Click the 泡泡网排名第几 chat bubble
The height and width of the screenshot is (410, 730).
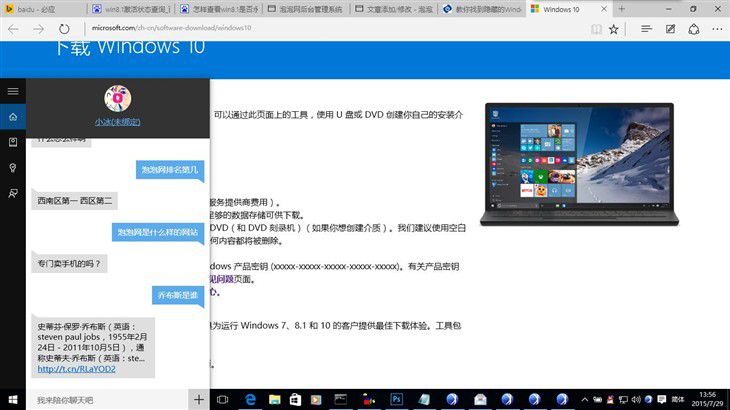(170, 170)
